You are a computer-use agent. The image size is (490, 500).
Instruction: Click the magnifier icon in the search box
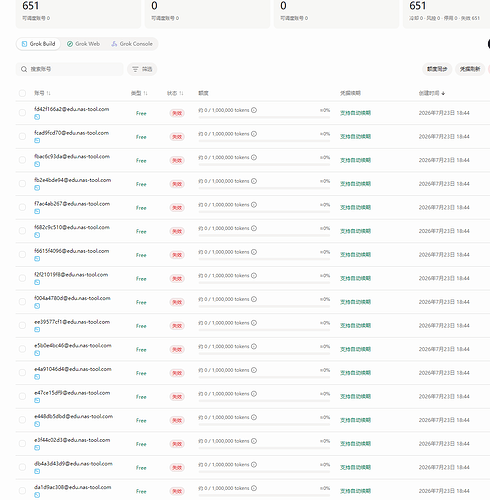pyautogui.click(x=24, y=69)
